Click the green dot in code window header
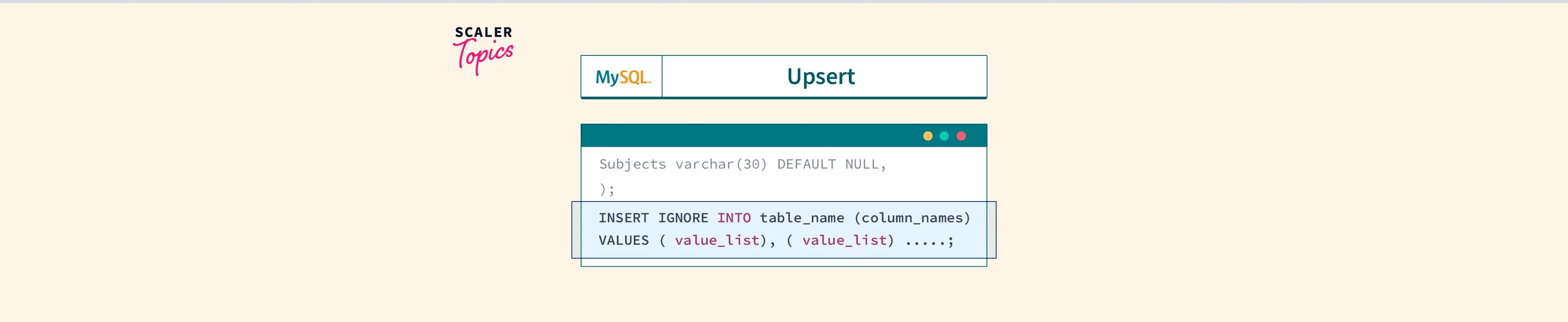Viewport: 1568px width, 322px height. pyautogui.click(x=944, y=136)
